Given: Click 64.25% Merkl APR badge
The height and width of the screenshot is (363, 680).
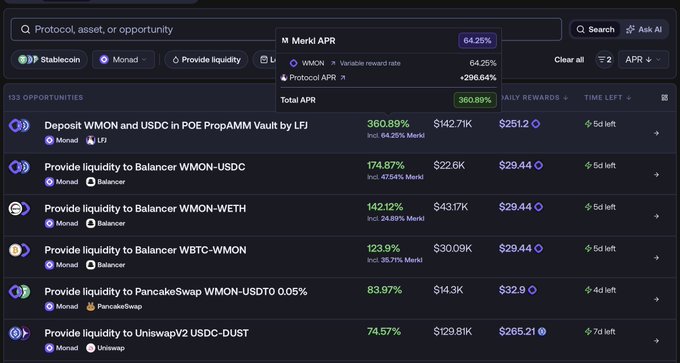Looking at the screenshot, I should point(477,41).
